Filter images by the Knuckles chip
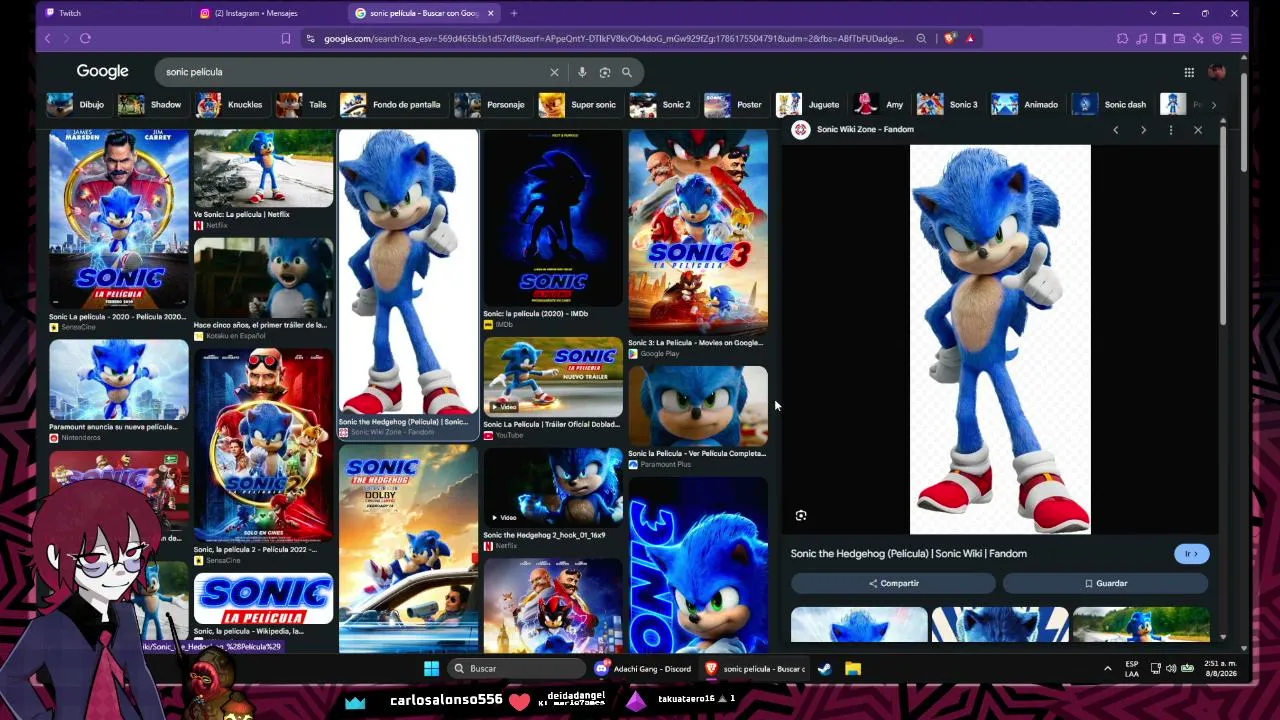1280x720 pixels. coord(230,105)
